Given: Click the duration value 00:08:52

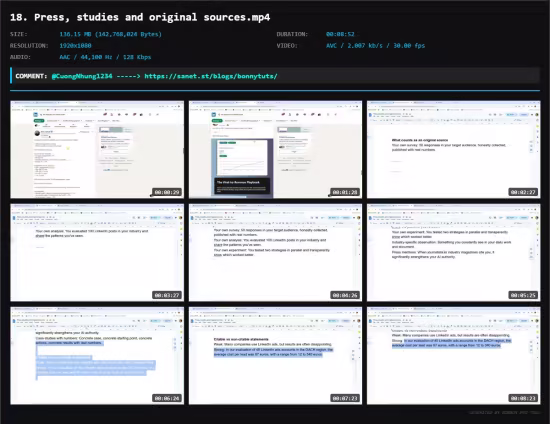Looking at the screenshot, I should tap(340, 34).
